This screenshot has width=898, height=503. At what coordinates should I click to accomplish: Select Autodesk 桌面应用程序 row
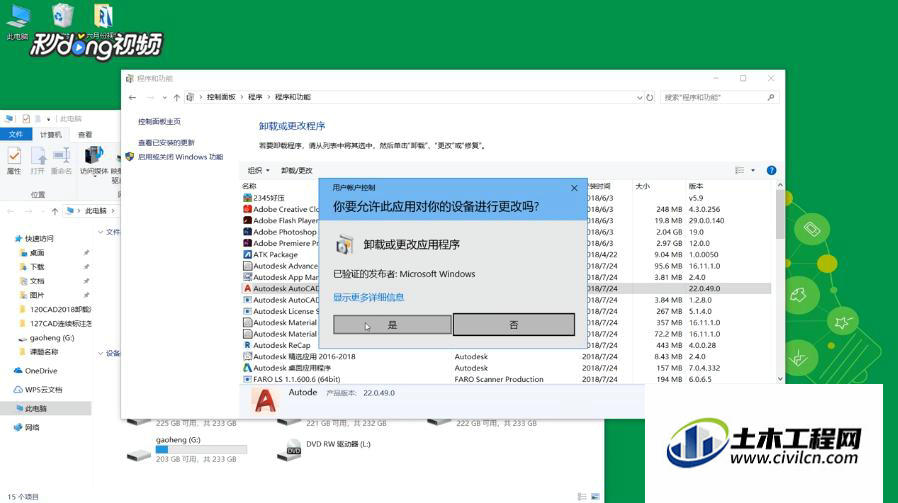pos(507,368)
